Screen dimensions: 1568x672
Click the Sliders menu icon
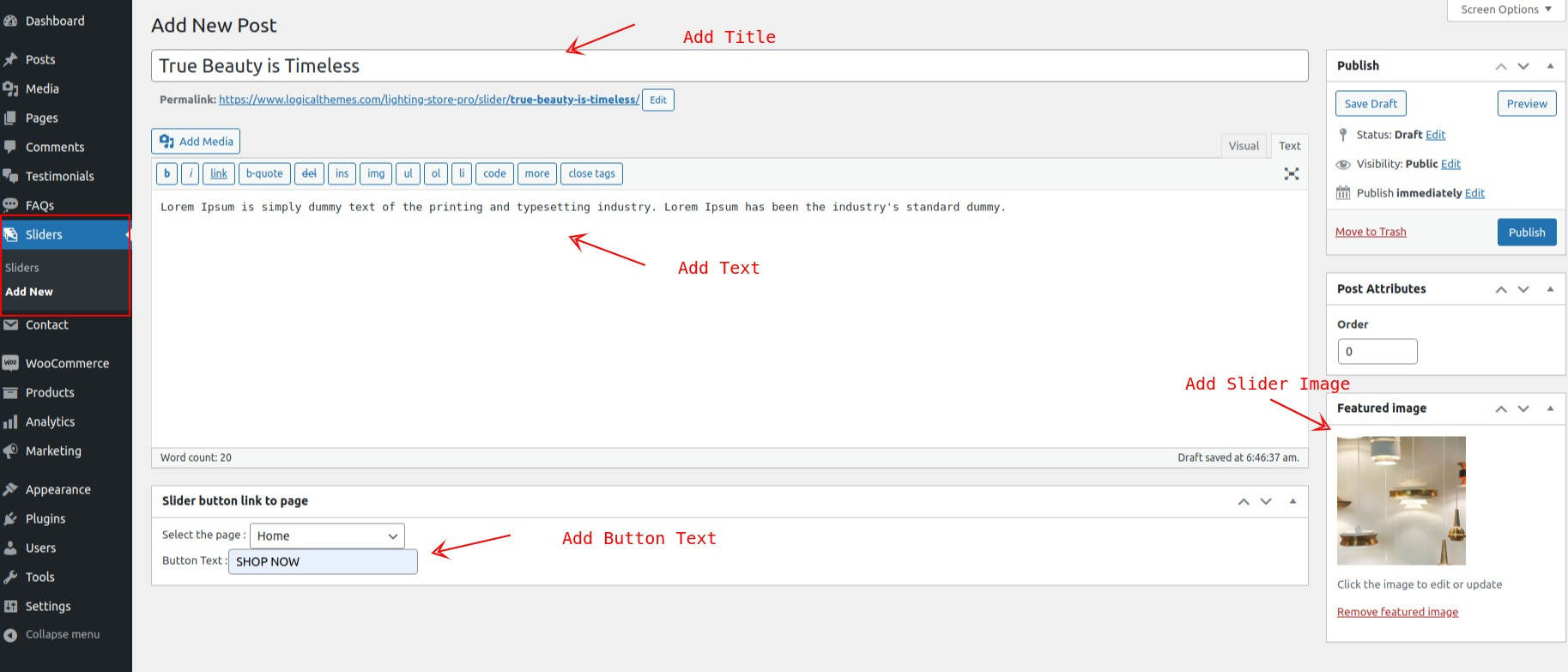click(x=10, y=234)
